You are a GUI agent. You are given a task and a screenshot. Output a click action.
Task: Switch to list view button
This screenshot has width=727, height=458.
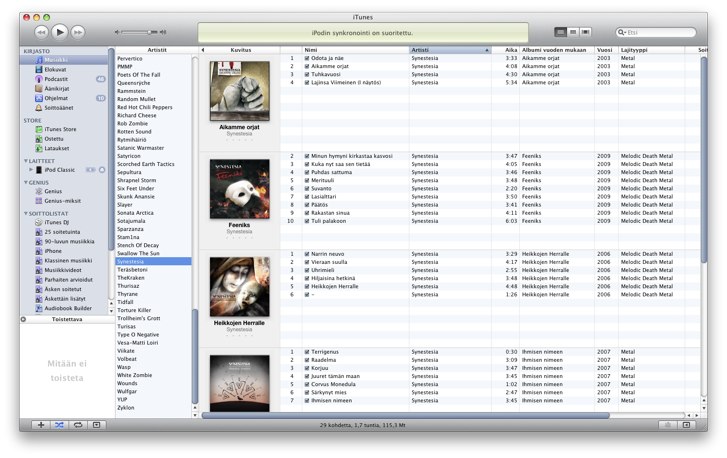(561, 32)
